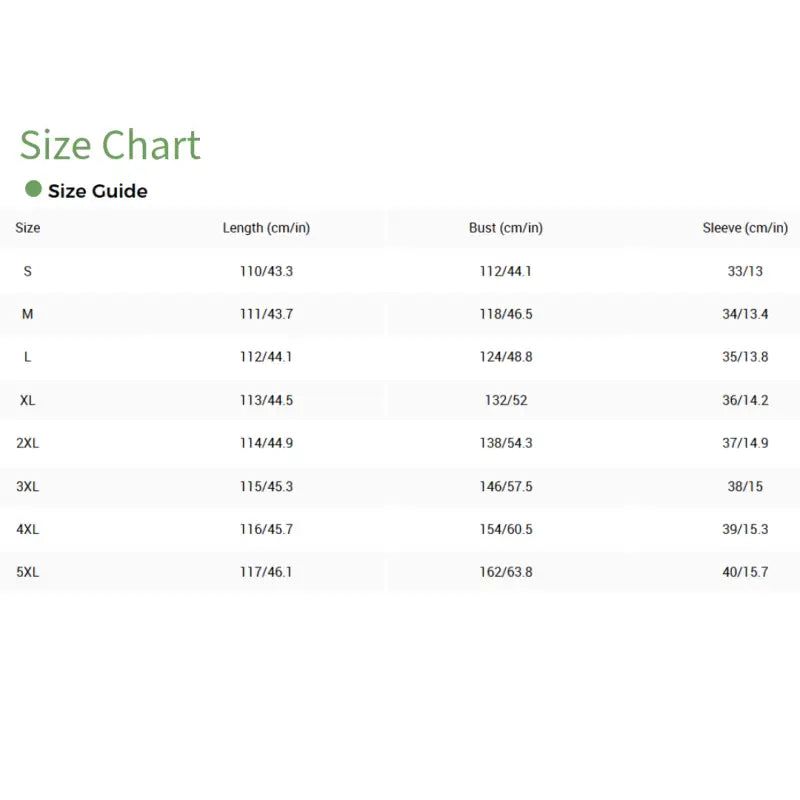
Task: Select the Sleeve (cm/in) column header
Action: click(745, 228)
